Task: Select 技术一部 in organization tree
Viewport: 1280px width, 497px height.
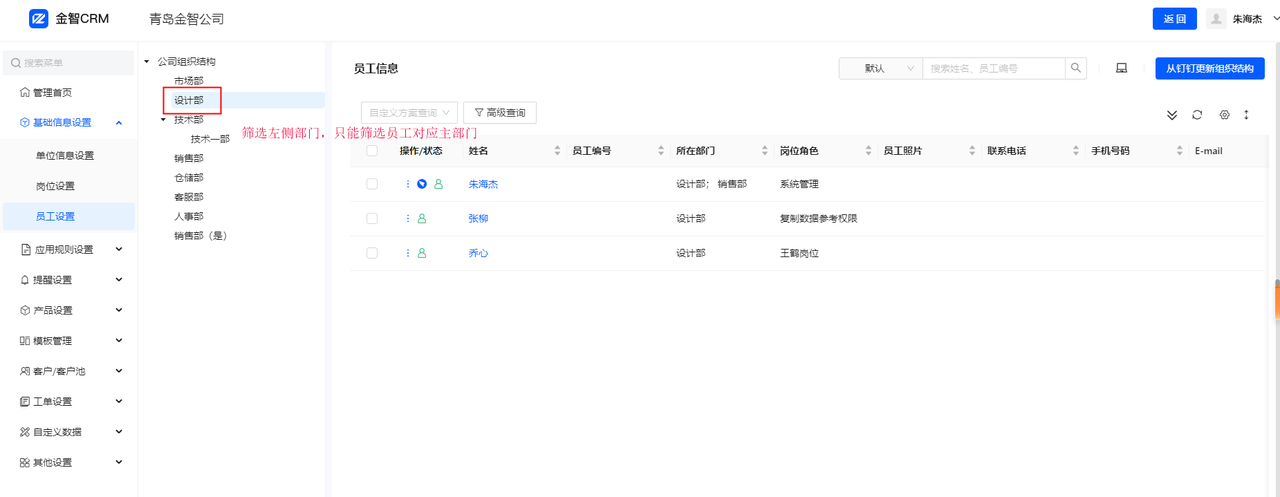Action: (210, 139)
